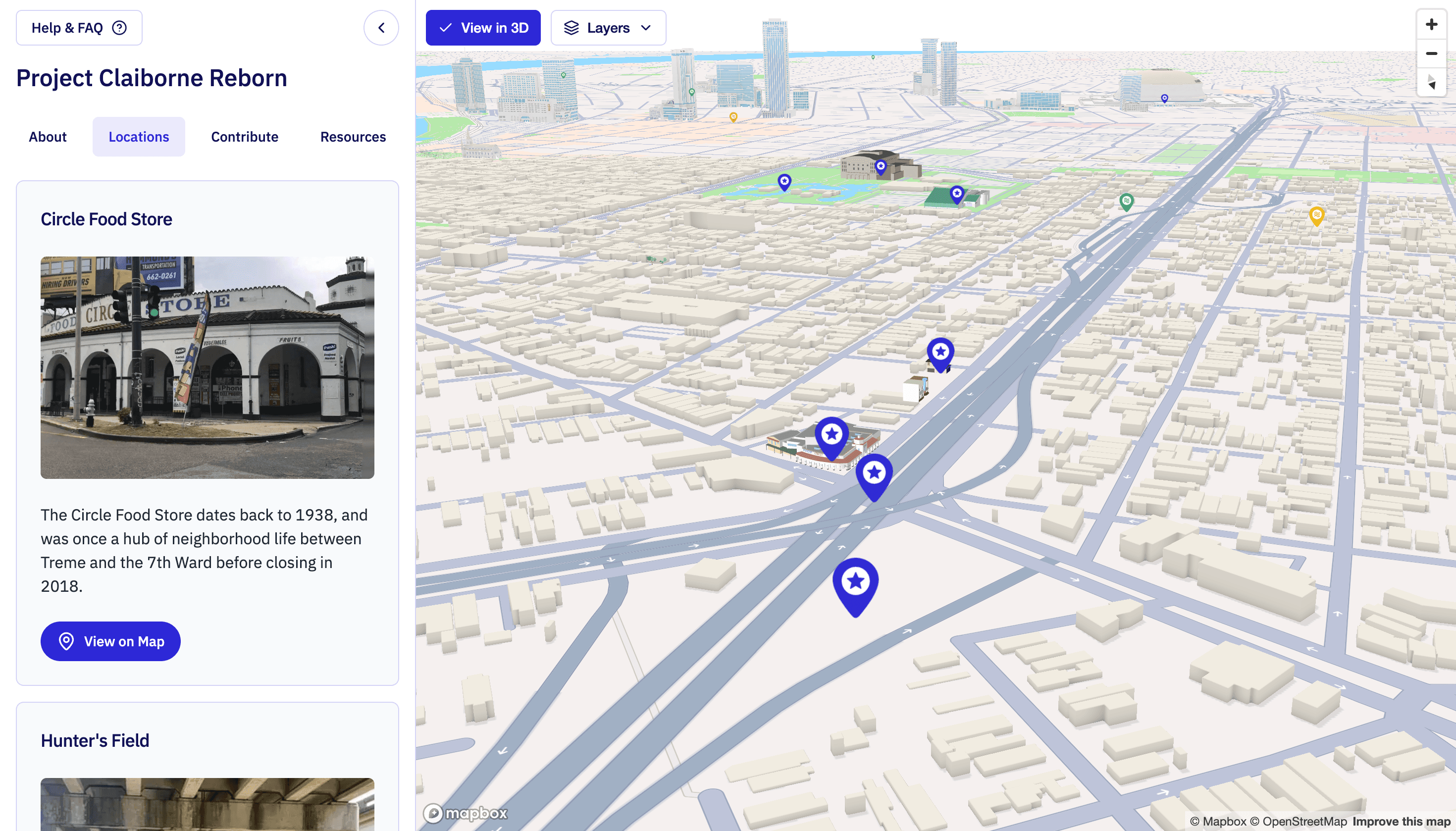
Task: Select the largest star pin near the interchange
Action: (x=856, y=587)
